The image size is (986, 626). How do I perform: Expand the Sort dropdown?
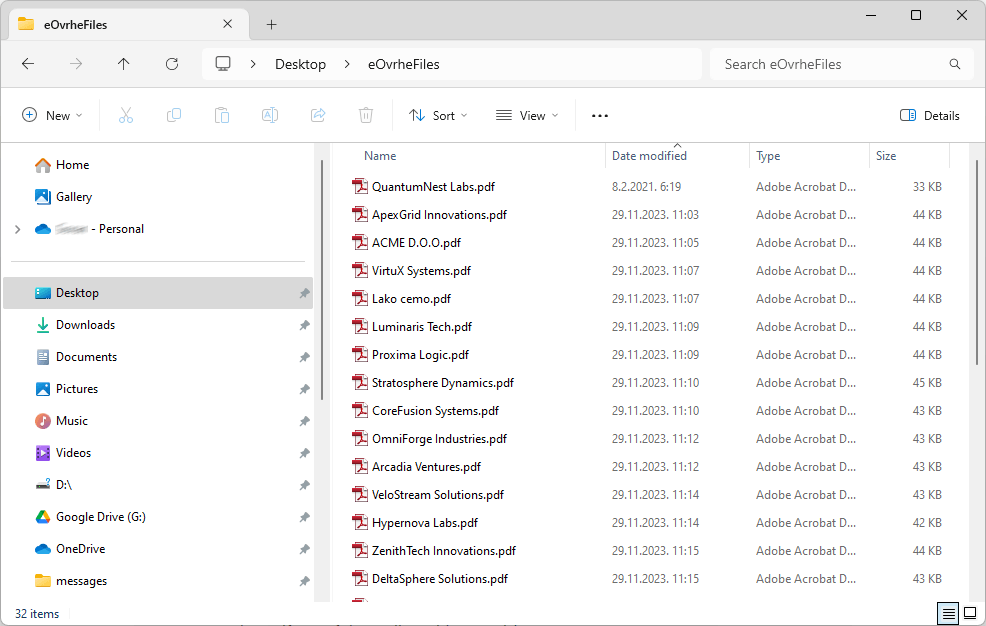pyautogui.click(x=438, y=115)
